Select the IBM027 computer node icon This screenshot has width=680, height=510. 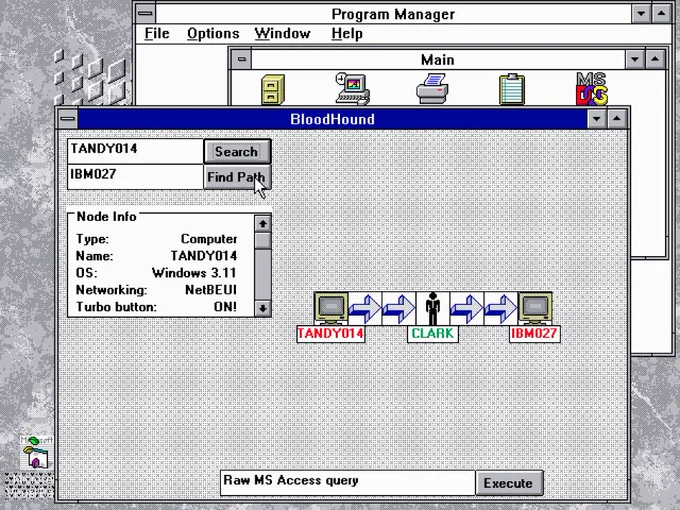(535, 308)
